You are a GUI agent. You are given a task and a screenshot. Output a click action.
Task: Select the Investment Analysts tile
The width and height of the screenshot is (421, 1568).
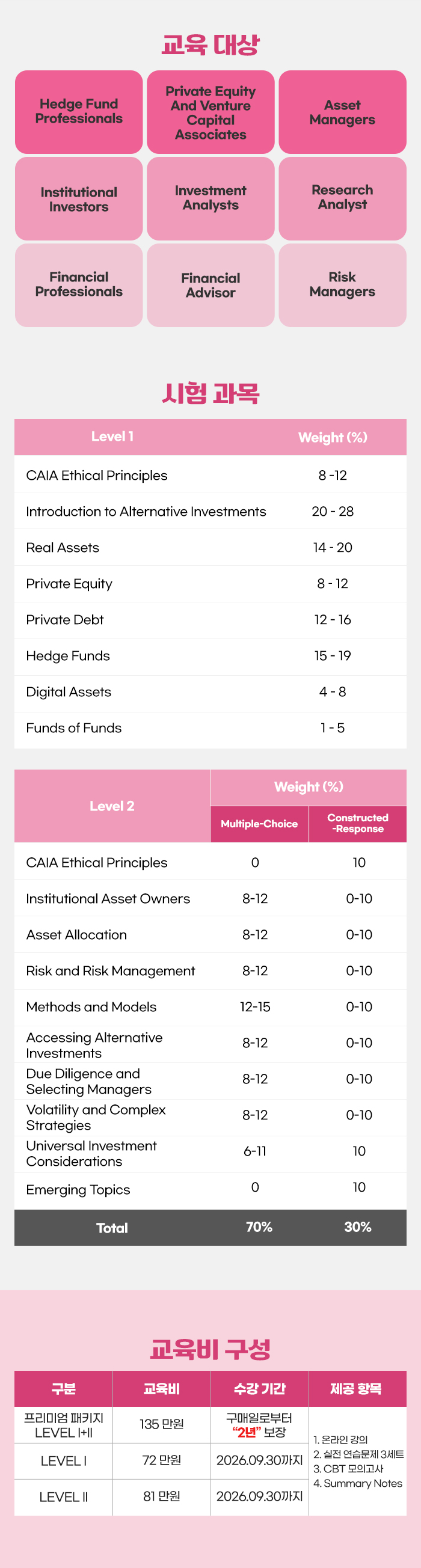click(x=210, y=198)
